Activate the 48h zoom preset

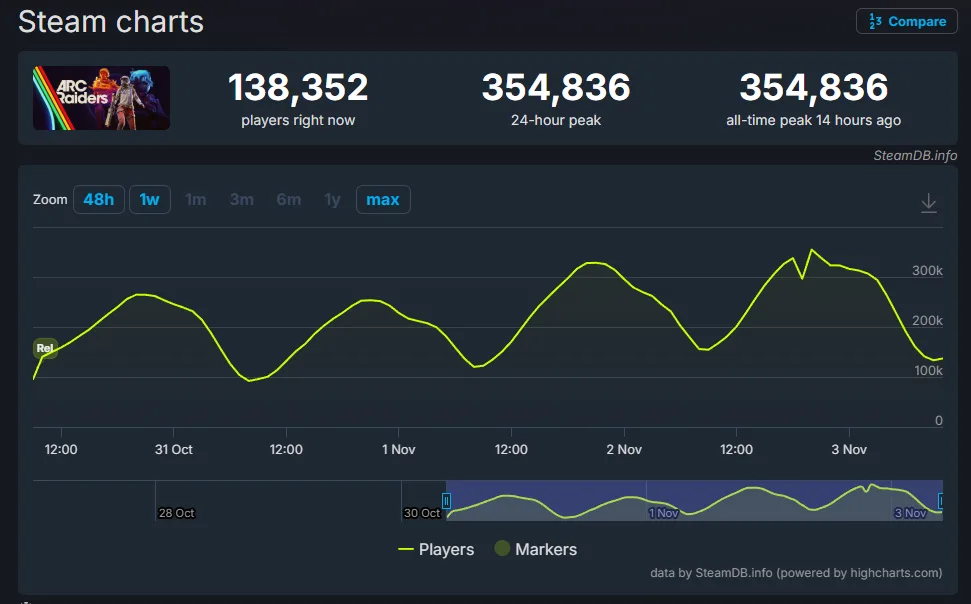98,199
